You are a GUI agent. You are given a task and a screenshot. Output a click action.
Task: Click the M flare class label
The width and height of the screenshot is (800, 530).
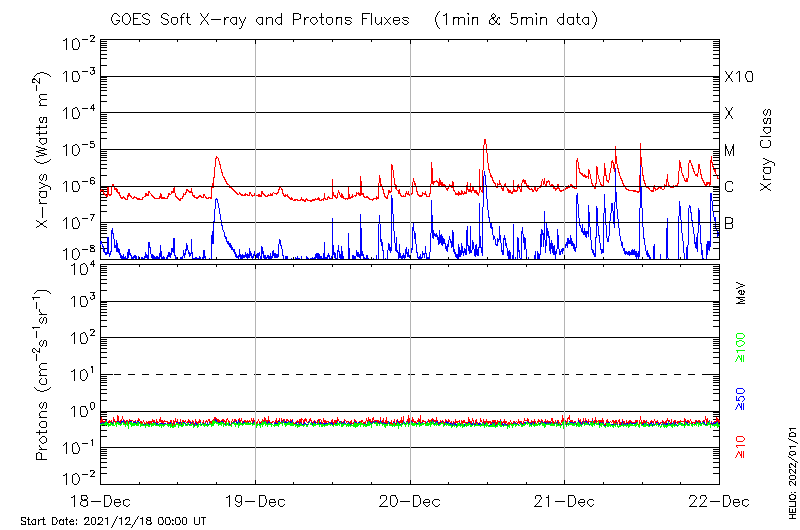(x=729, y=150)
